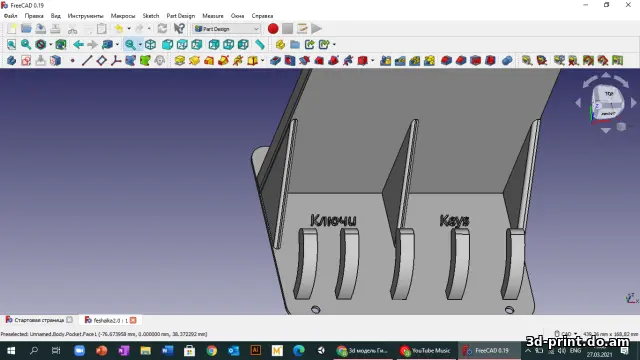This screenshot has width=640, height=360.
Task: Switch to the Rear view cube icon
Action: tap(214, 44)
